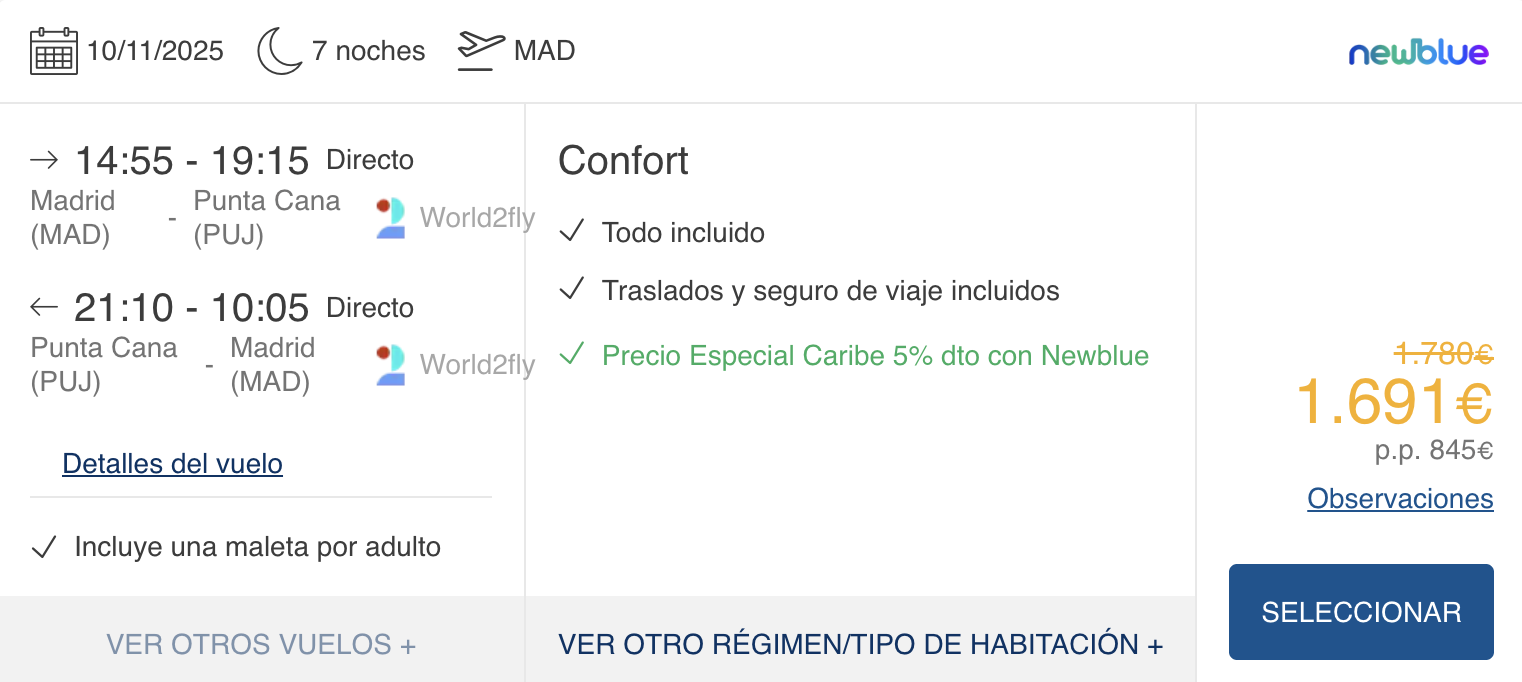Click the outbound flight right arrow icon
The height and width of the screenshot is (682, 1522).
pos(45,159)
